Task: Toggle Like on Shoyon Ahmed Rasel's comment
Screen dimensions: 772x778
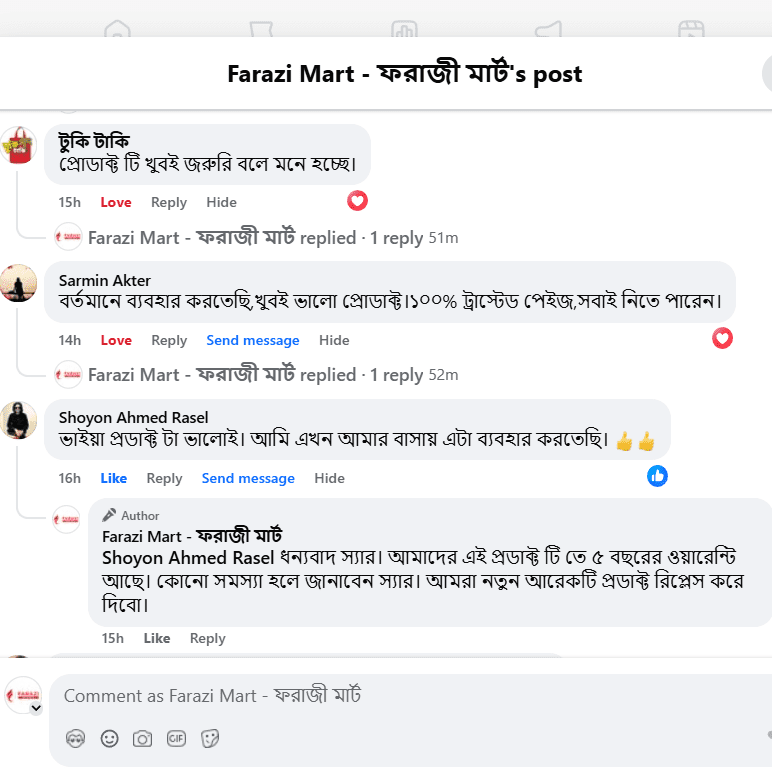Action: coord(114,478)
